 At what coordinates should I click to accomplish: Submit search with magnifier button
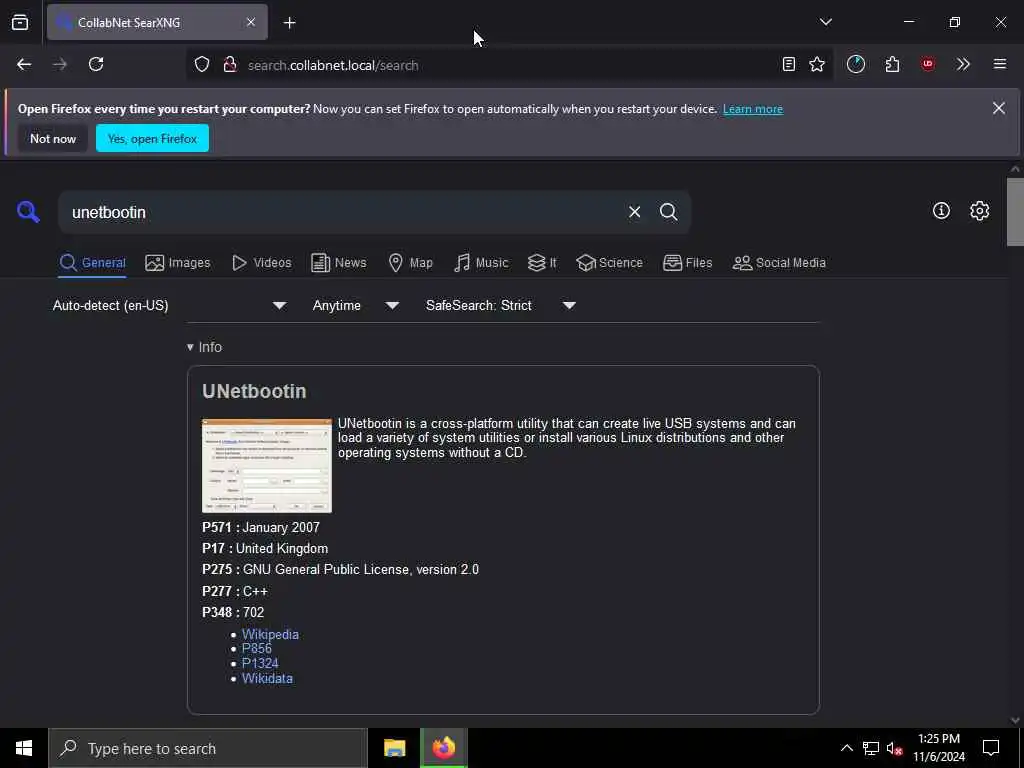tap(668, 212)
